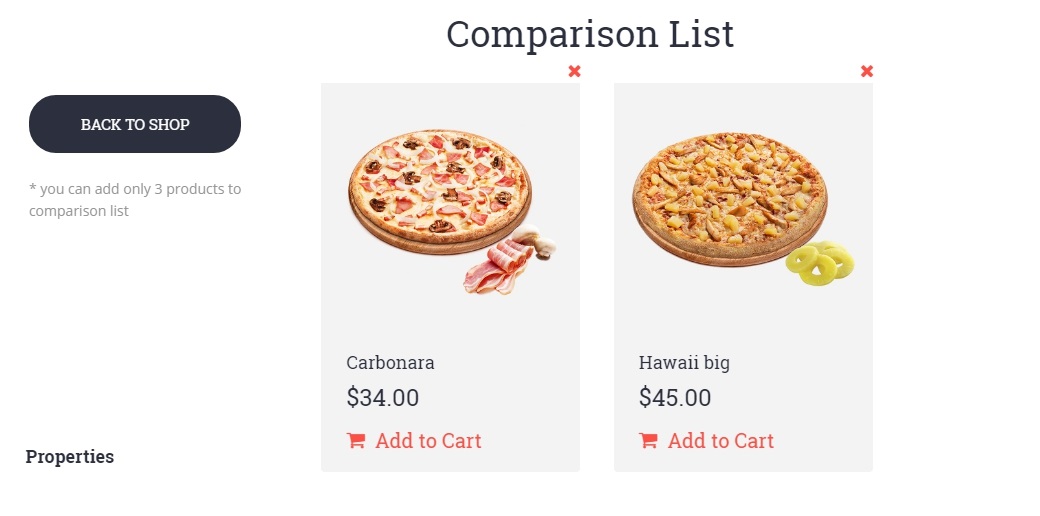1040x516 pixels.
Task: Open the Hawaii big pizza image
Action: point(729,198)
